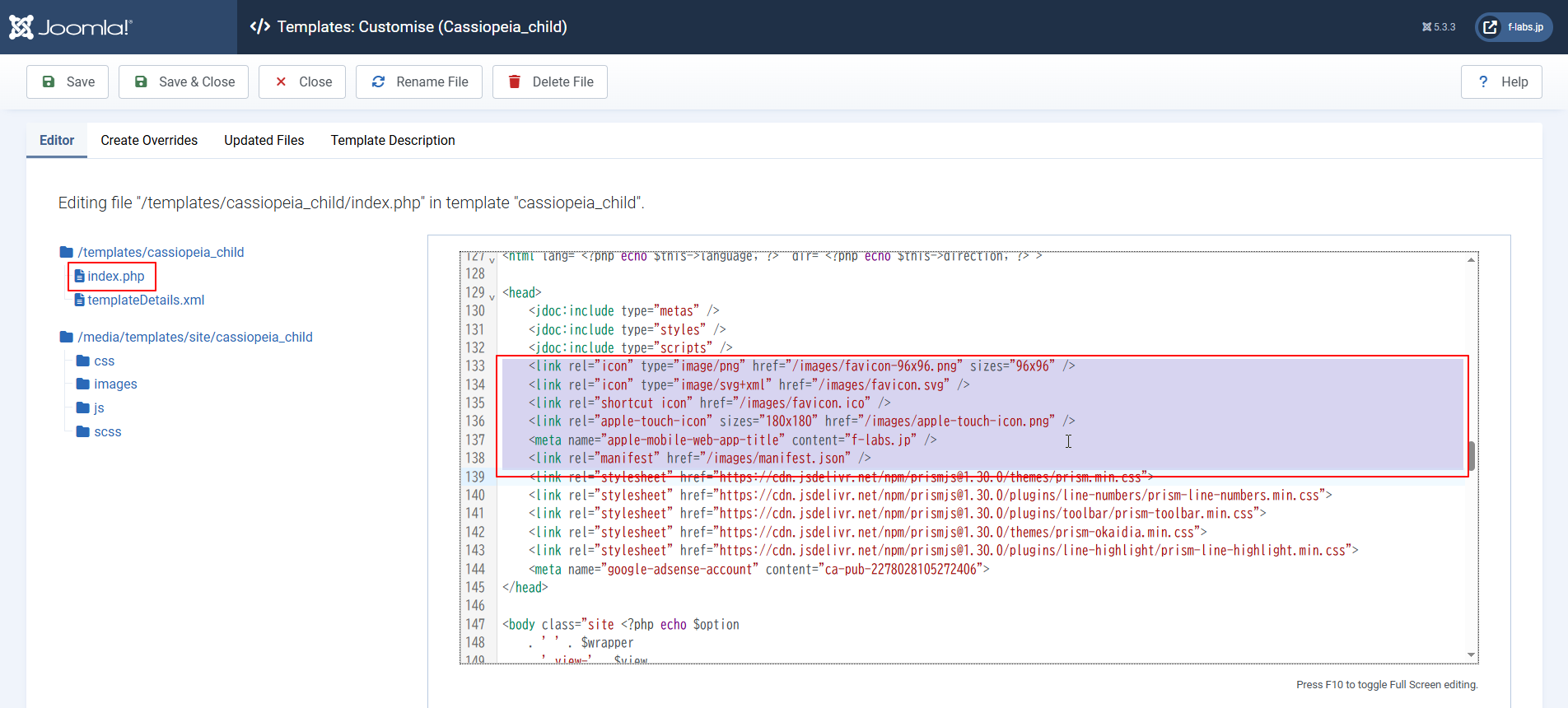Screen dimensions: 1568x708
Task: Click the Save floppy disk icon
Action: [x=49, y=82]
